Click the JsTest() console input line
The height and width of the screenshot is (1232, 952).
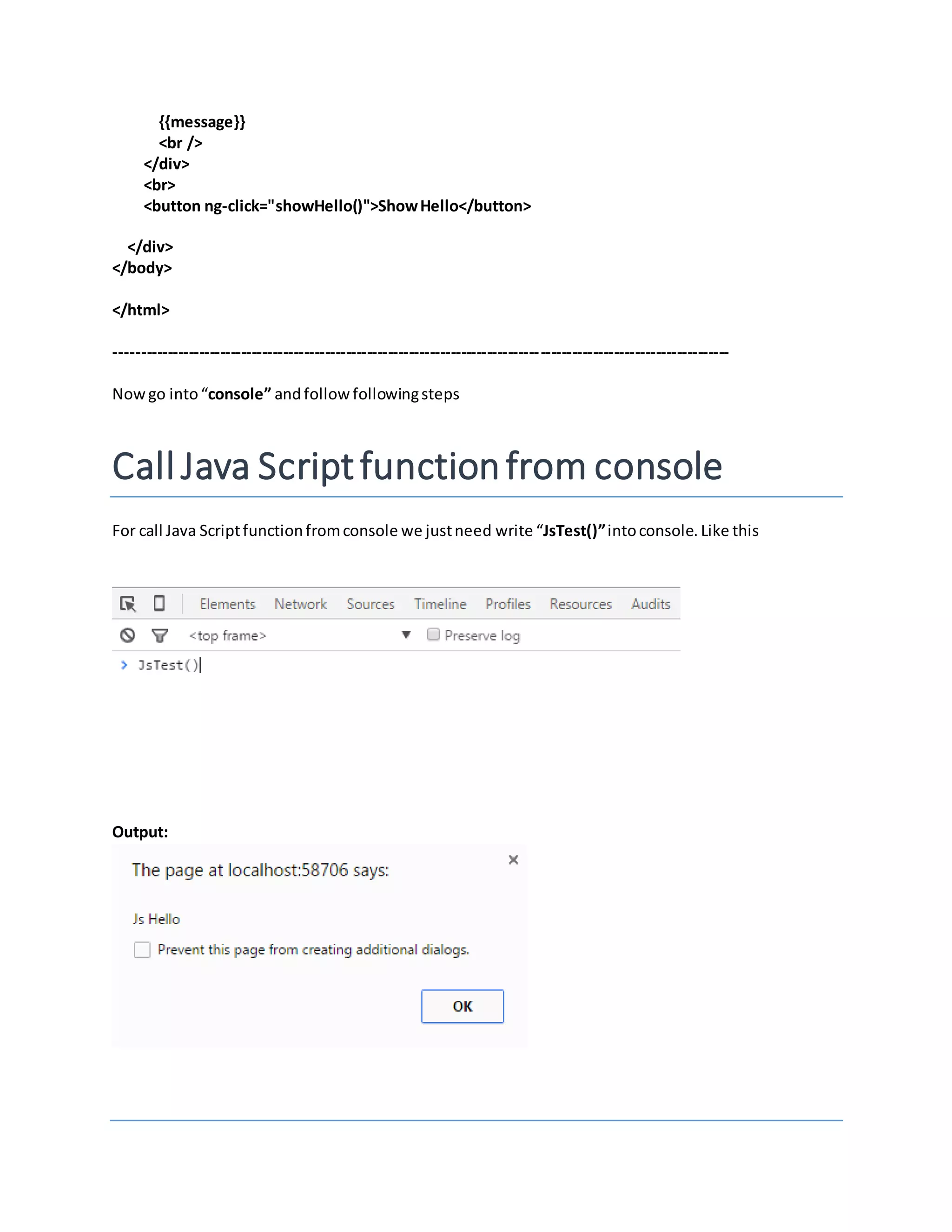click(x=169, y=666)
